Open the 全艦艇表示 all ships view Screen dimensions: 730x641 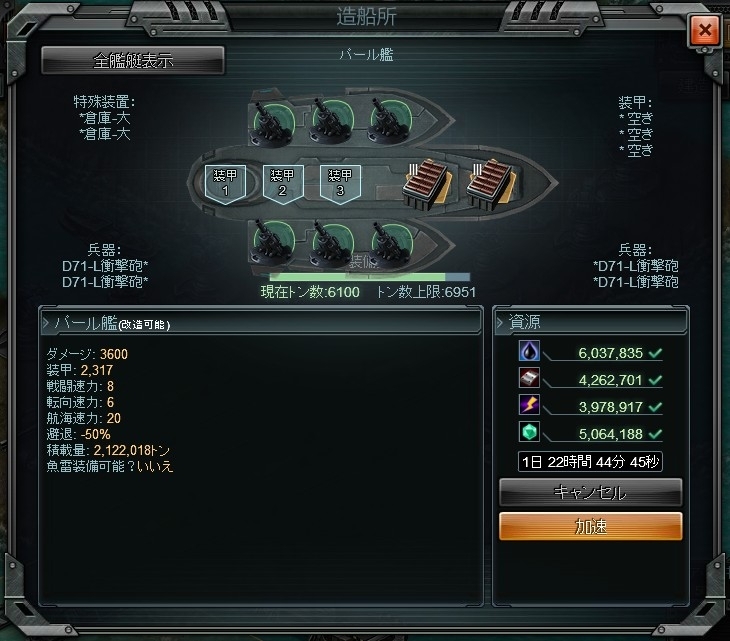point(133,61)
